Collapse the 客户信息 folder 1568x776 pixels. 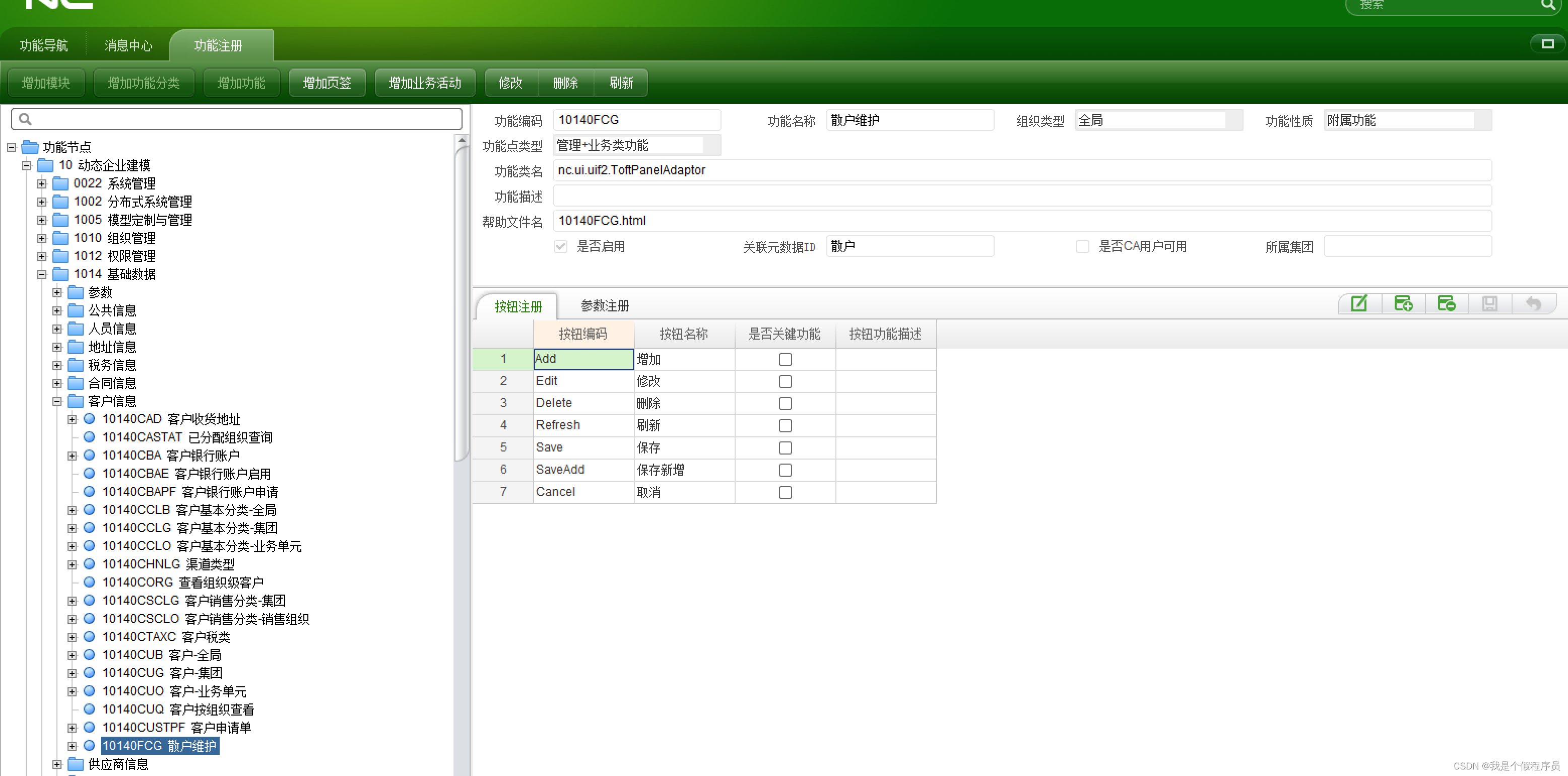pyautogui.click(x=57, y=402)
